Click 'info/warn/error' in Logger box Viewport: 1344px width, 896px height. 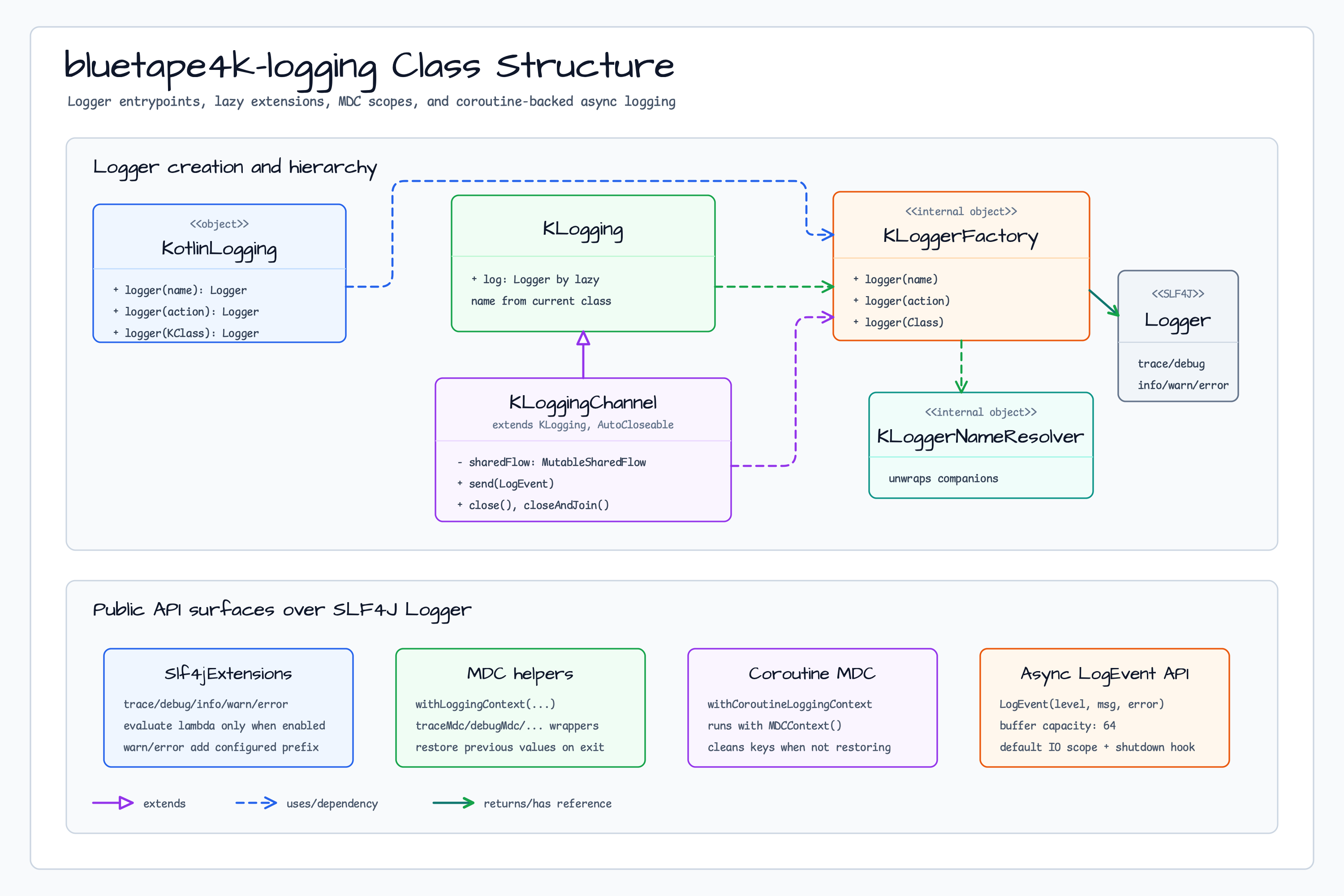[1183, 385]
